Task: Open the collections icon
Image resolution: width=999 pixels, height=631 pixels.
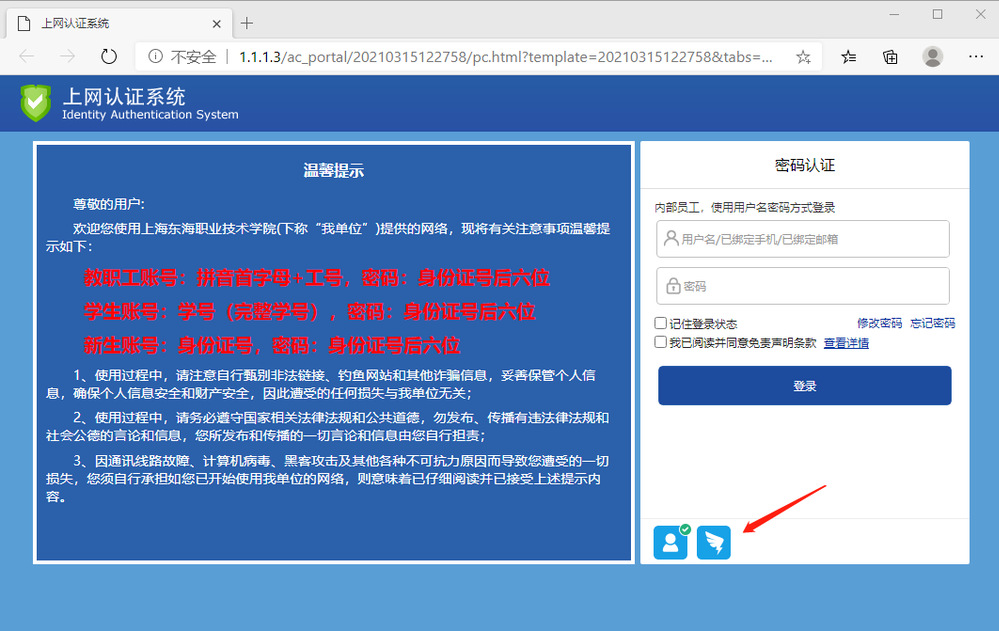Action: [x=890, y=57]
